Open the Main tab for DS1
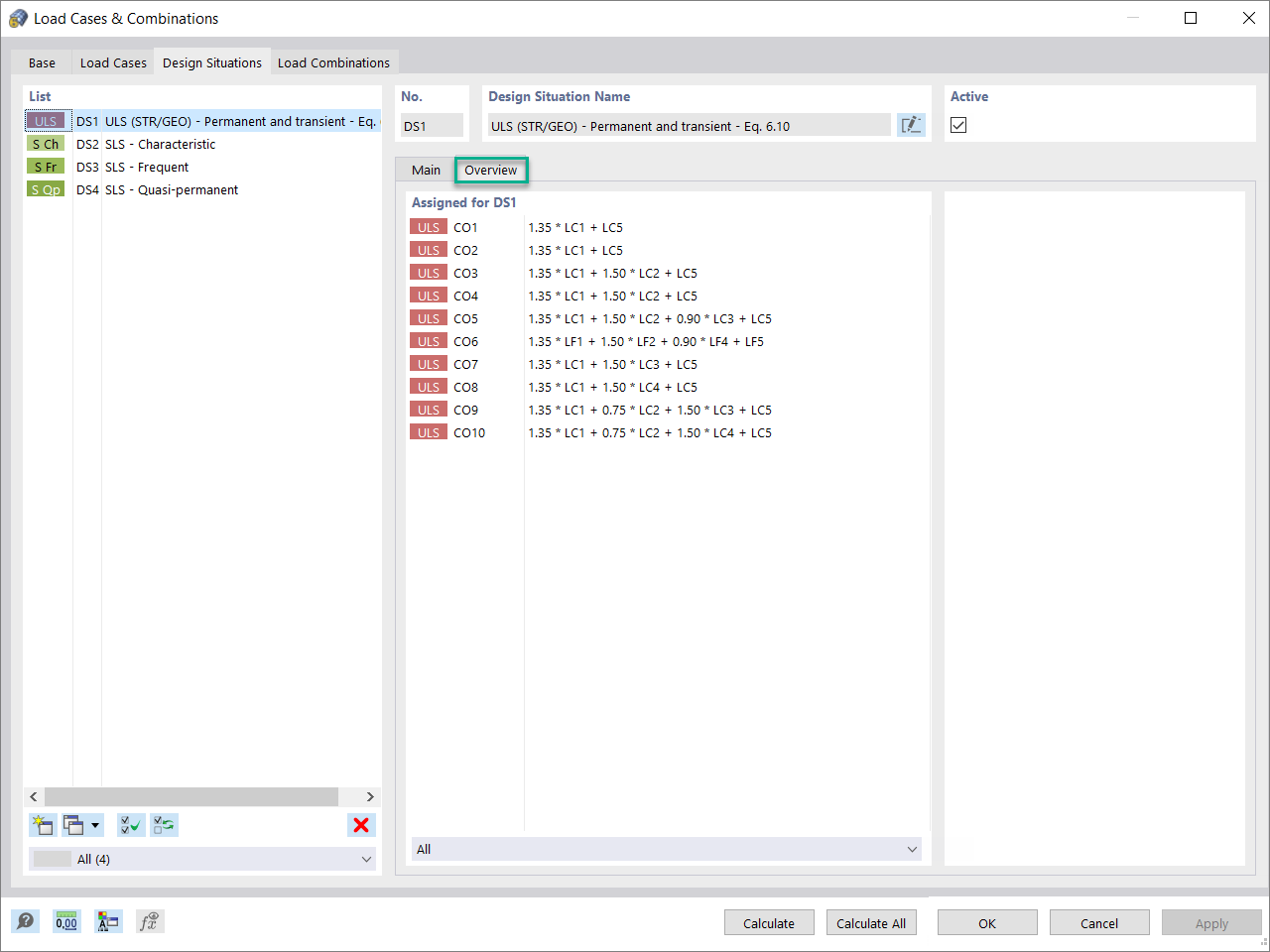This screenshot has height=952, width=1270. pos(426,170)
